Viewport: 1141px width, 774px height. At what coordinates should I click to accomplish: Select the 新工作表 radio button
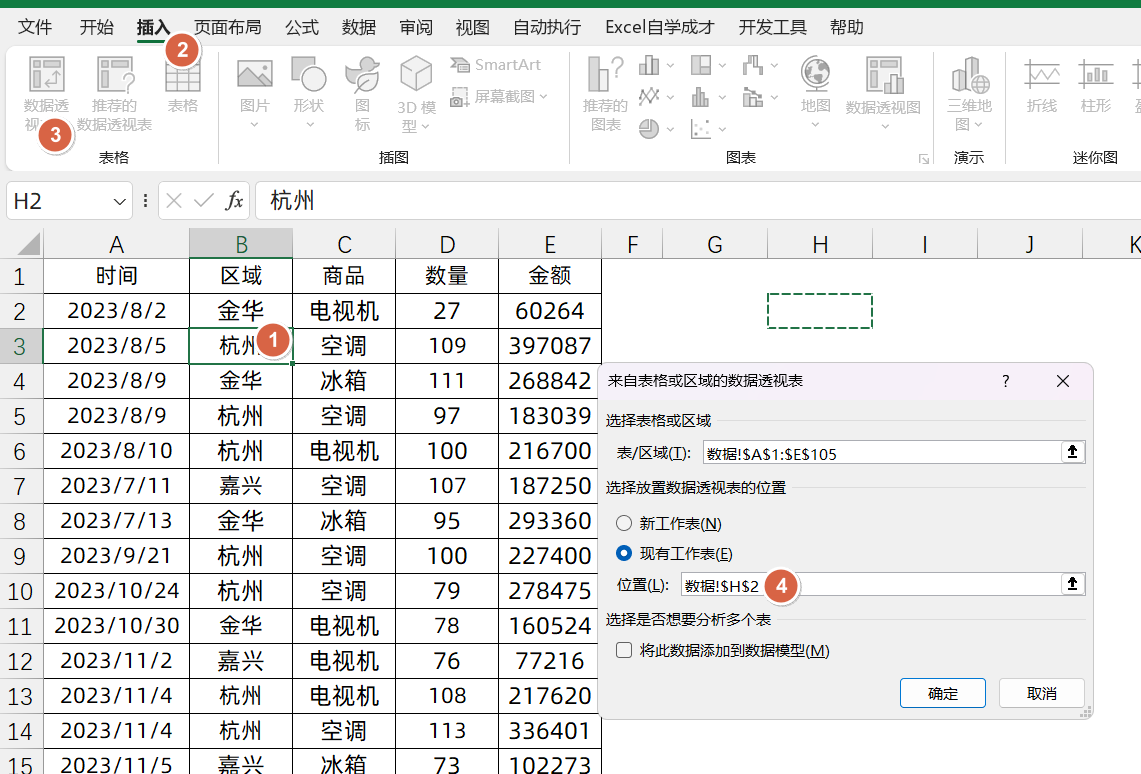pos(625,522)
